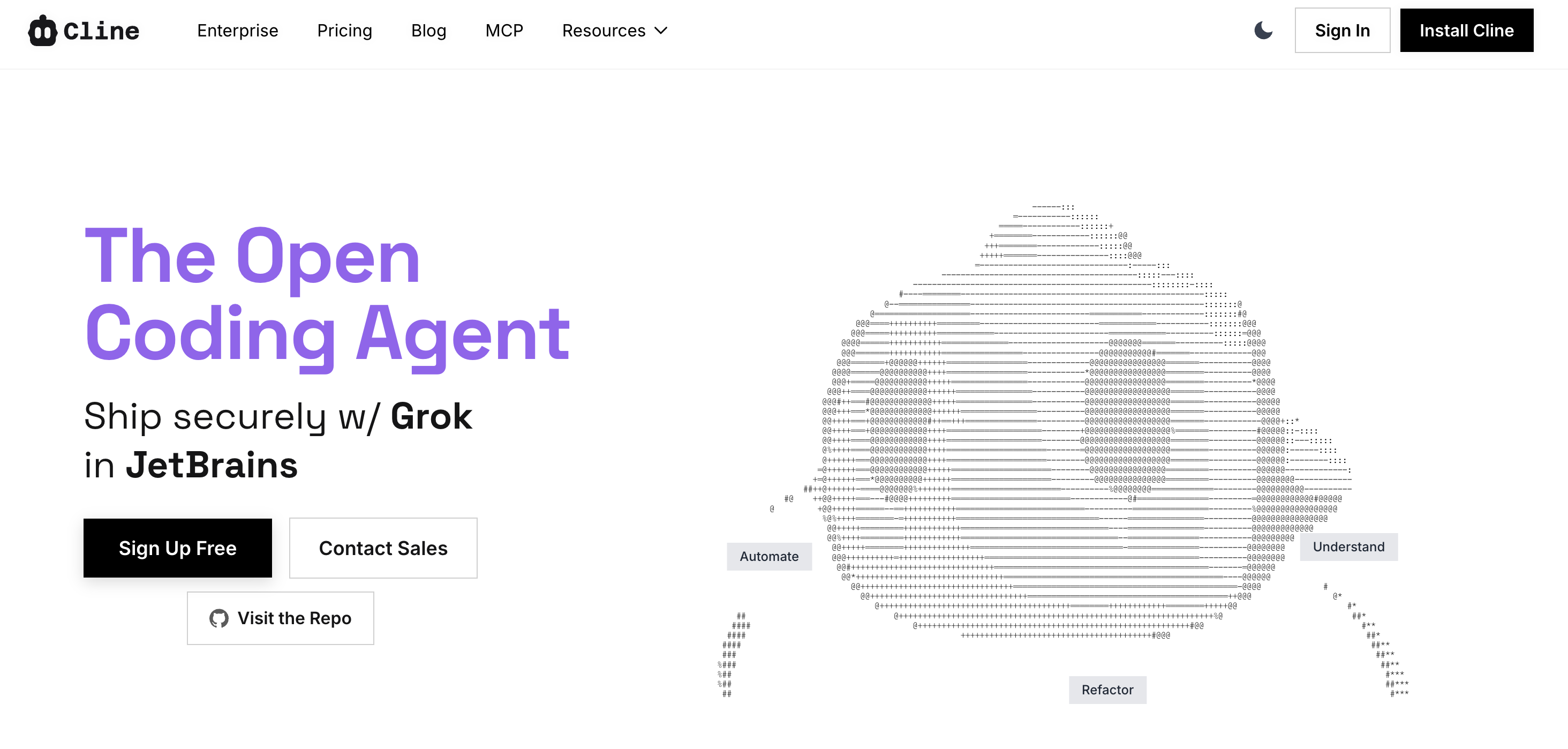The height and width of the screenshot is (749, 1568).
Task: Click the Understand tag label
Action: (1348, 547)
